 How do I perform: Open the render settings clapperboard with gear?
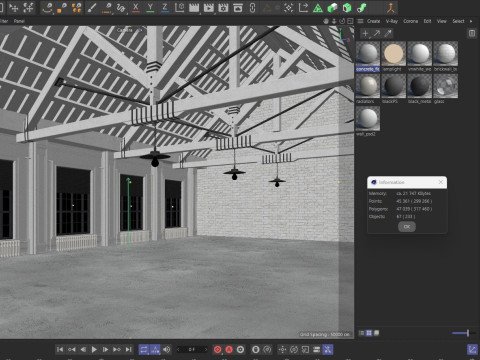coord(223,7)
